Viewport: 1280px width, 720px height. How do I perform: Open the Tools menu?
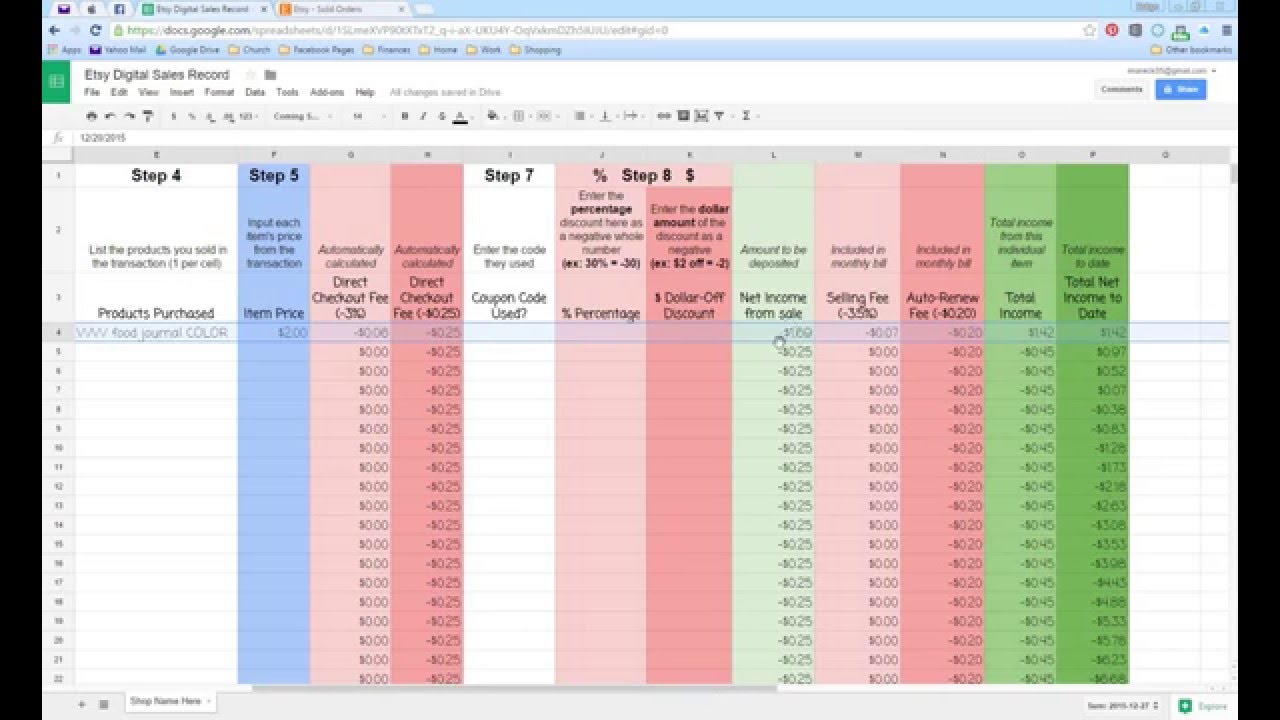(287, 92)
